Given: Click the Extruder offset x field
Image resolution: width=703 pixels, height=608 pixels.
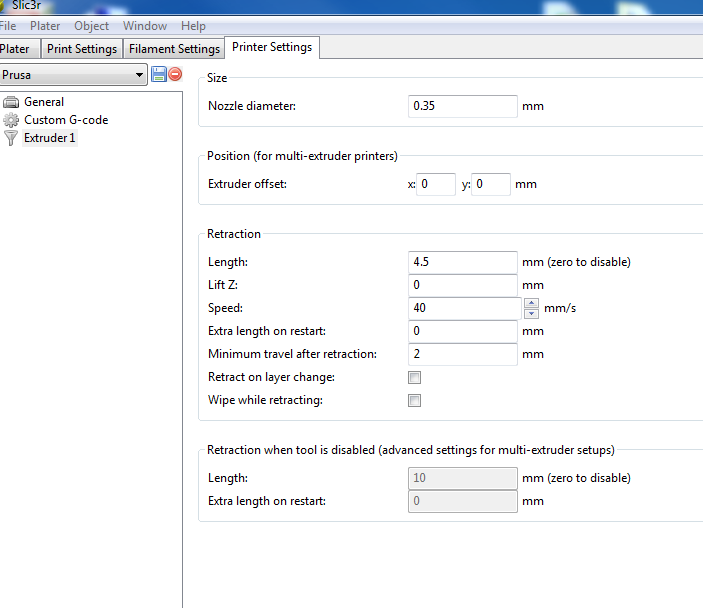Looking at the screenshot, I should 436,185.
